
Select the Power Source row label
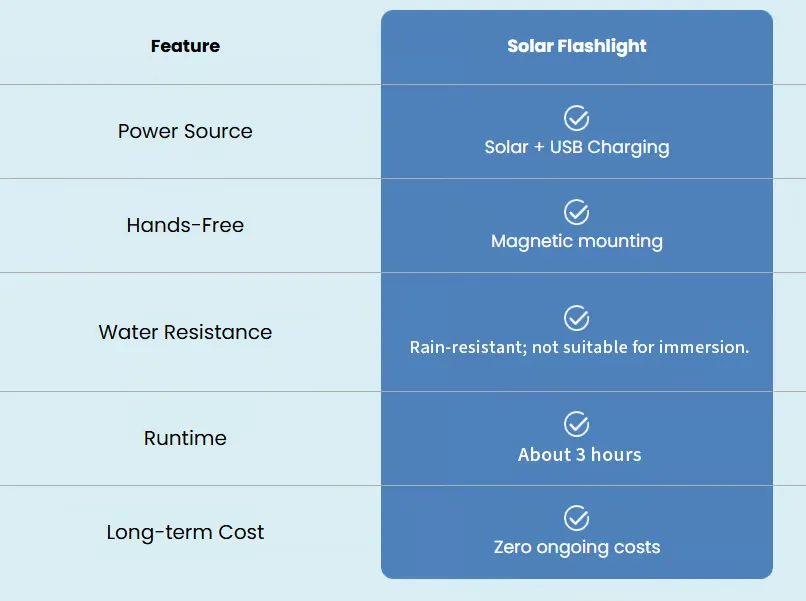(x=185, y=131)
